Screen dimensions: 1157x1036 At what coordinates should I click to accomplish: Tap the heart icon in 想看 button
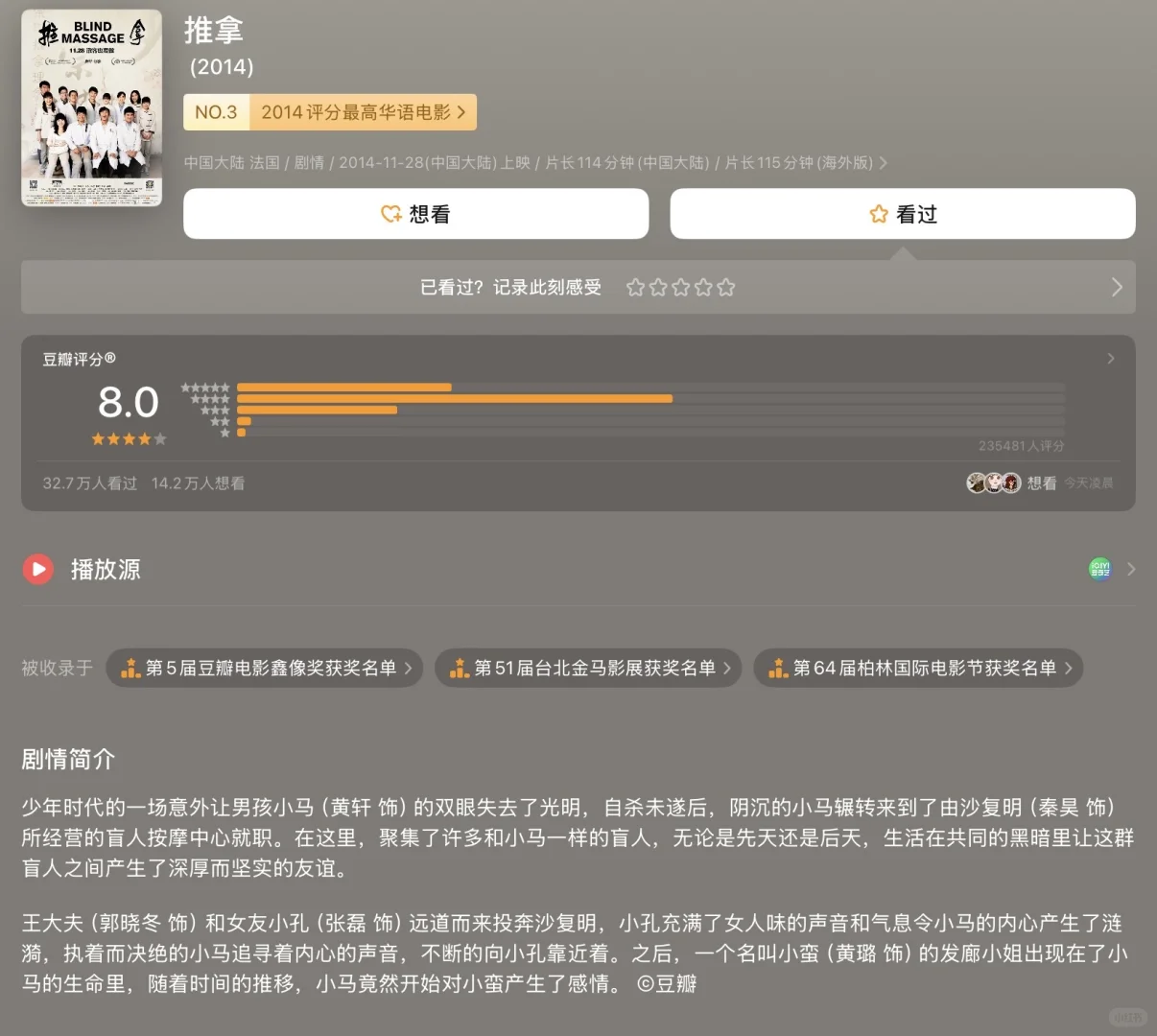tap(391, 214)
